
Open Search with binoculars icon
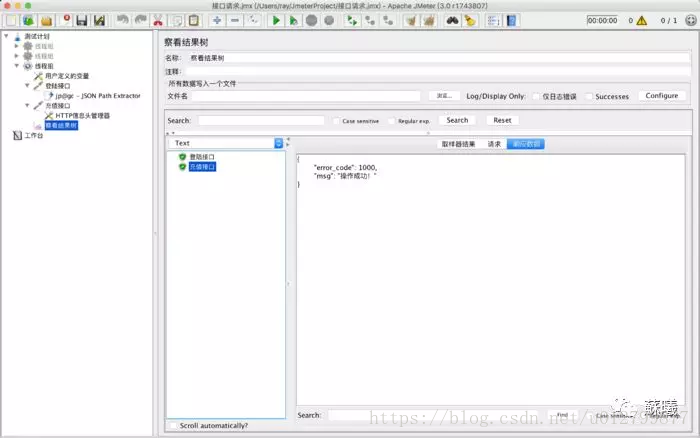[x=452, y=21]
